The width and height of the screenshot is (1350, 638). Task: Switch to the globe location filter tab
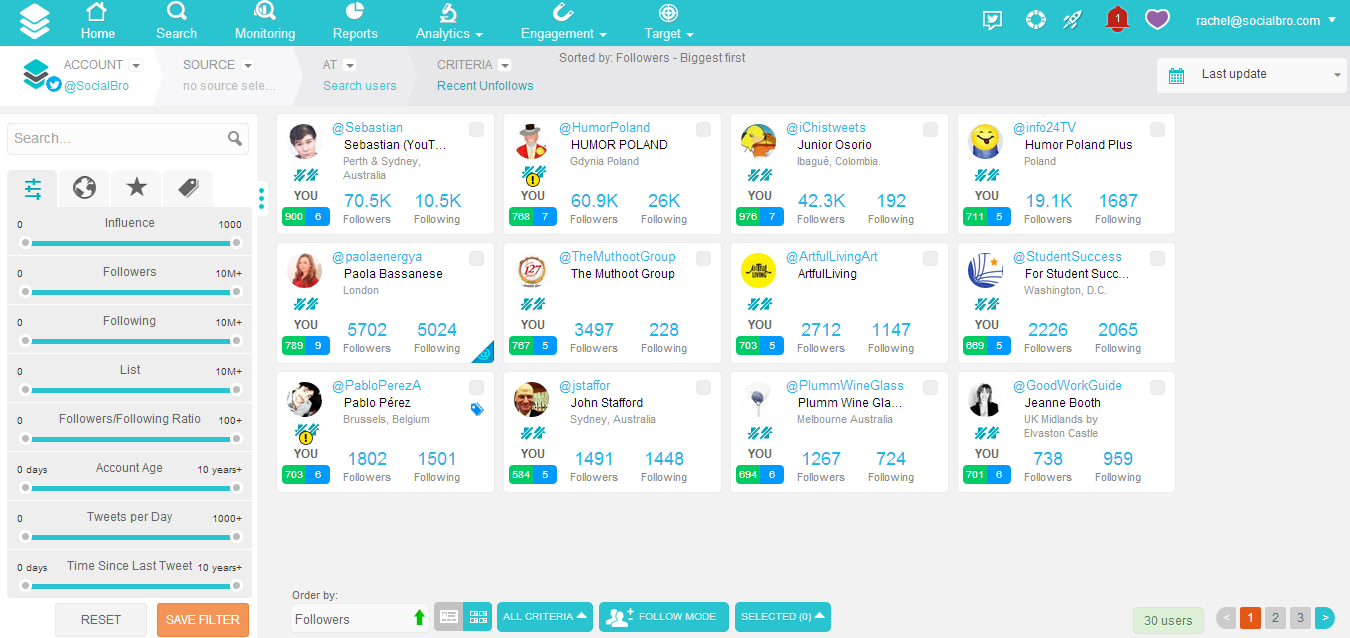coord(85,188)
